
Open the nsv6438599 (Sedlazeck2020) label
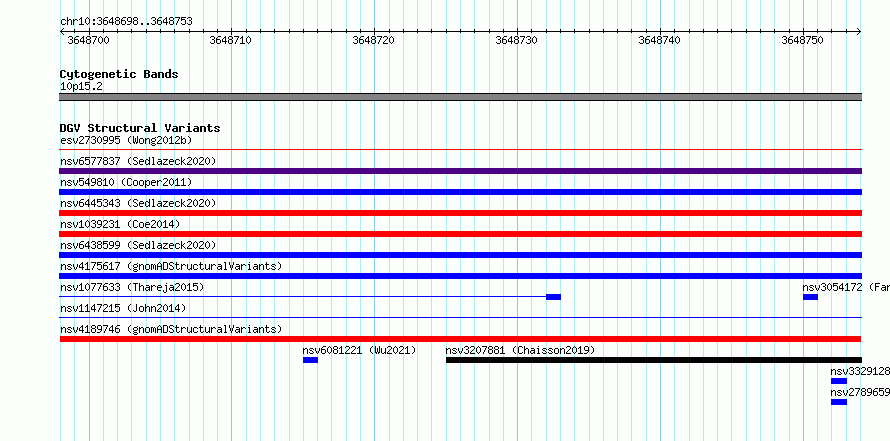138,245
